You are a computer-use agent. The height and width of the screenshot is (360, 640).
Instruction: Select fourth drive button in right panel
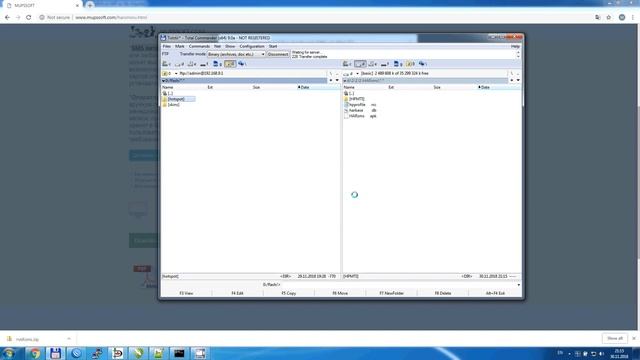(x=385, y=64)
